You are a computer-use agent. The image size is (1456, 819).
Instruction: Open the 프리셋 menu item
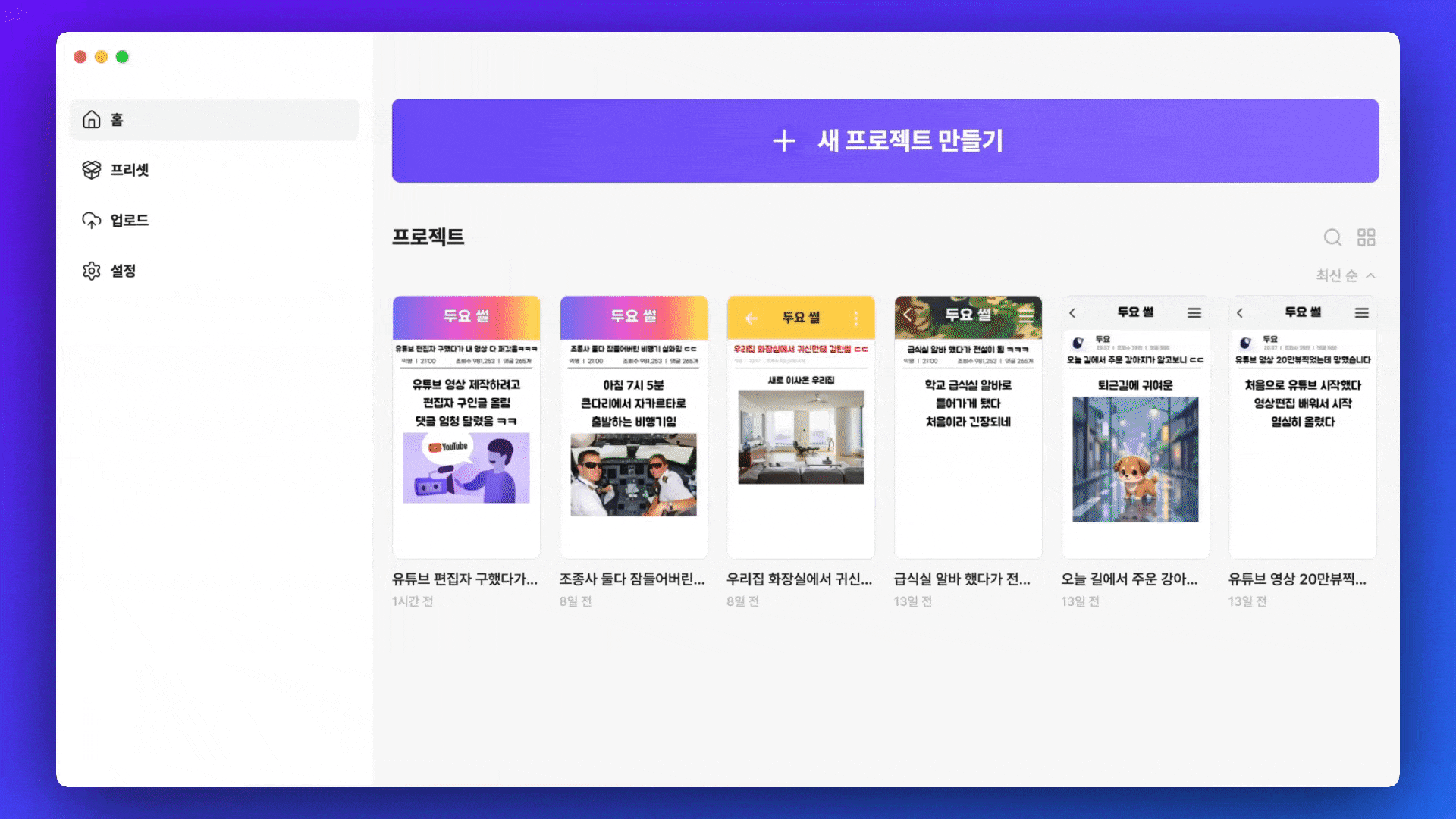tap(129, 170)
